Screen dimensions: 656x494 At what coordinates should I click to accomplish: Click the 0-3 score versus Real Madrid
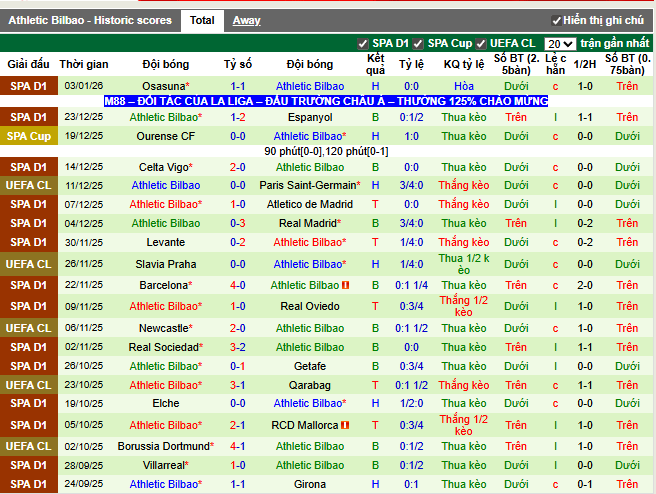tap(238, 223)
